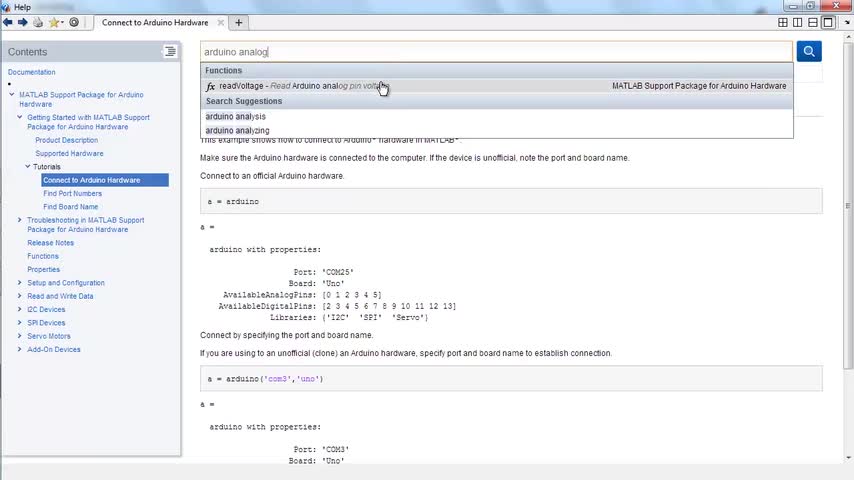Run search with the magnifier button
The width and height of the screenshot is (854, 480).
point(809,52)
